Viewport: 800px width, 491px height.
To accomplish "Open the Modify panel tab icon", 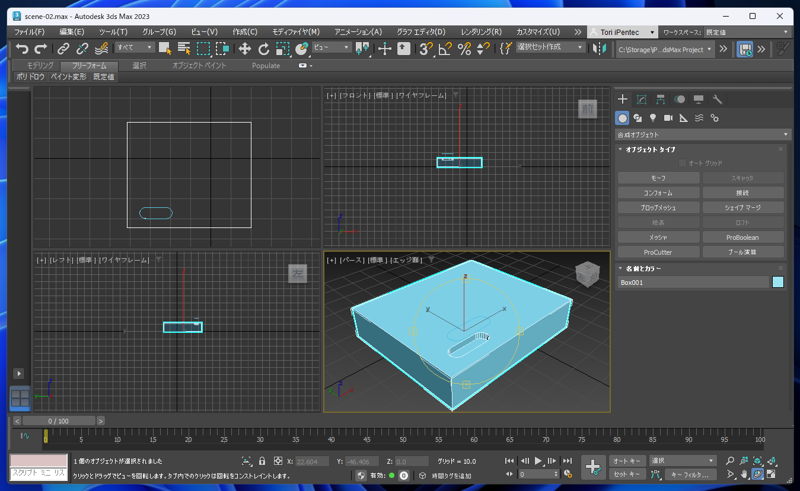I will point(642,99).
